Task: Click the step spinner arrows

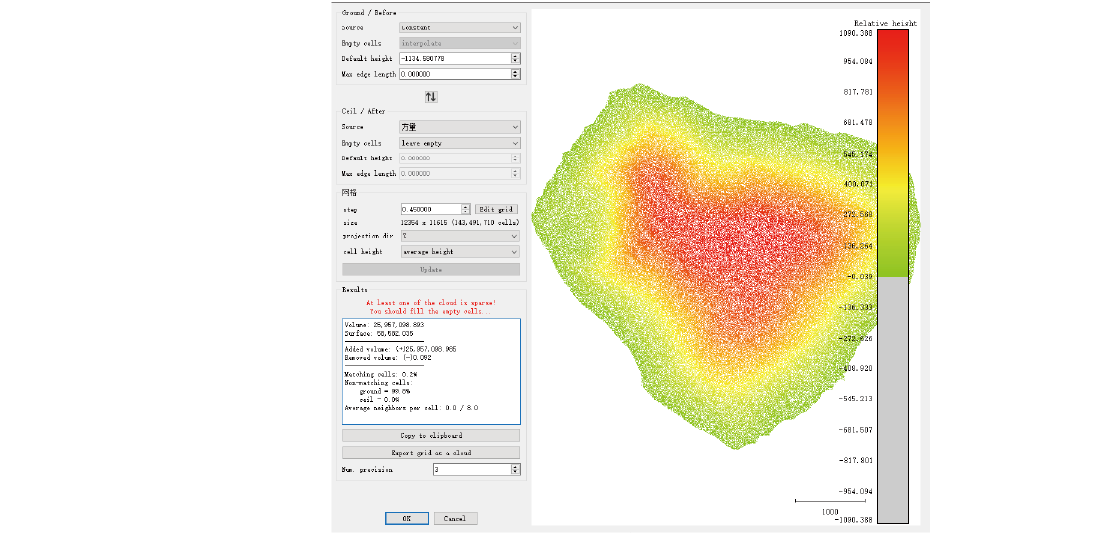Action: (x=466, y=209)
